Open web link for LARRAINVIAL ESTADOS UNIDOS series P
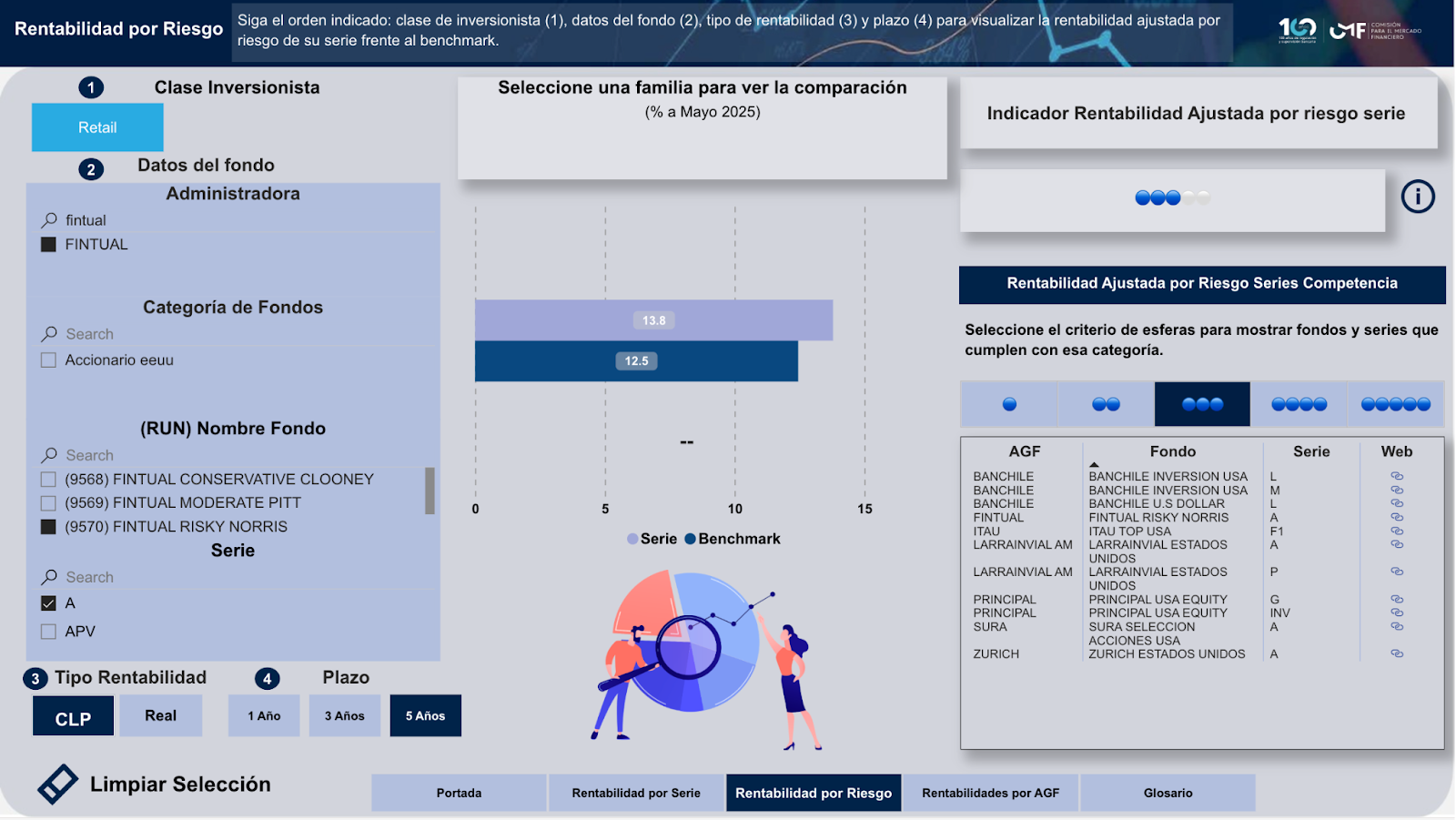 coord(1397,572)
